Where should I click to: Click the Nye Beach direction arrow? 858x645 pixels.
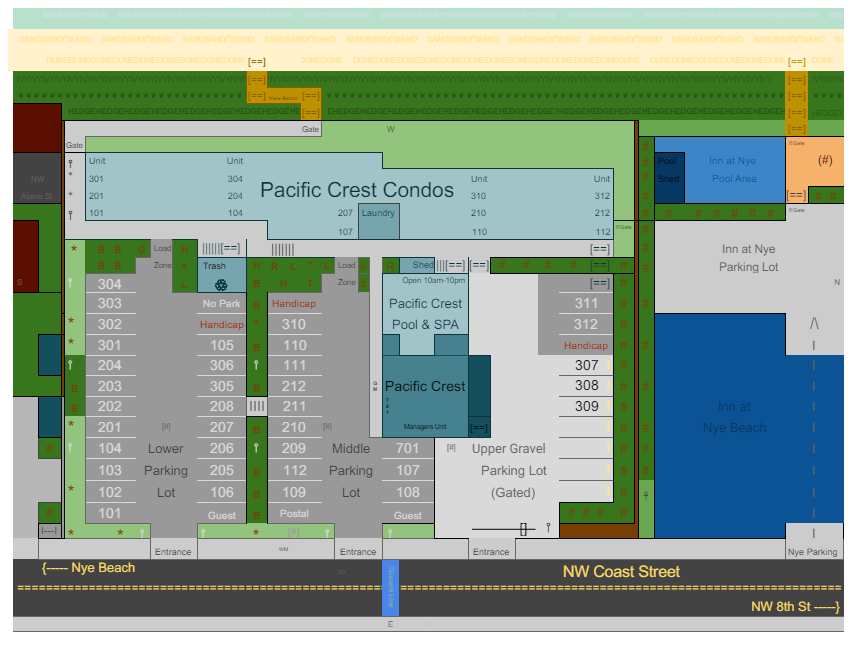pos(89,568)
